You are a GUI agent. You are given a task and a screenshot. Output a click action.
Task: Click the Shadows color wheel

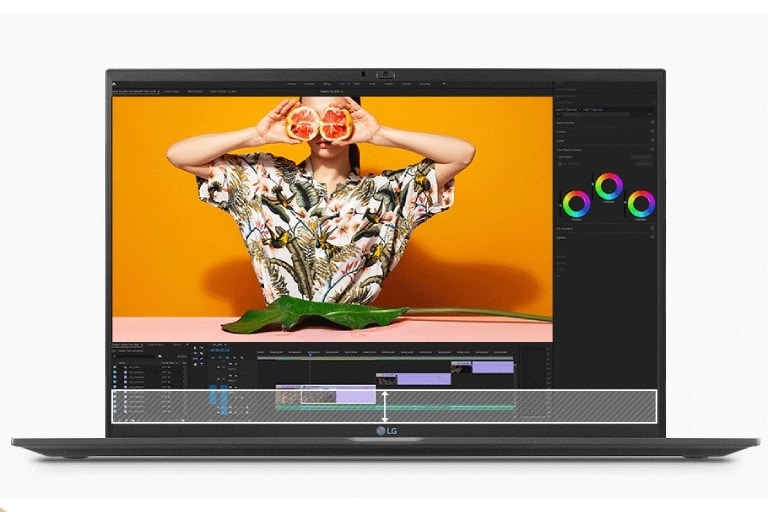tap(576, 204)
